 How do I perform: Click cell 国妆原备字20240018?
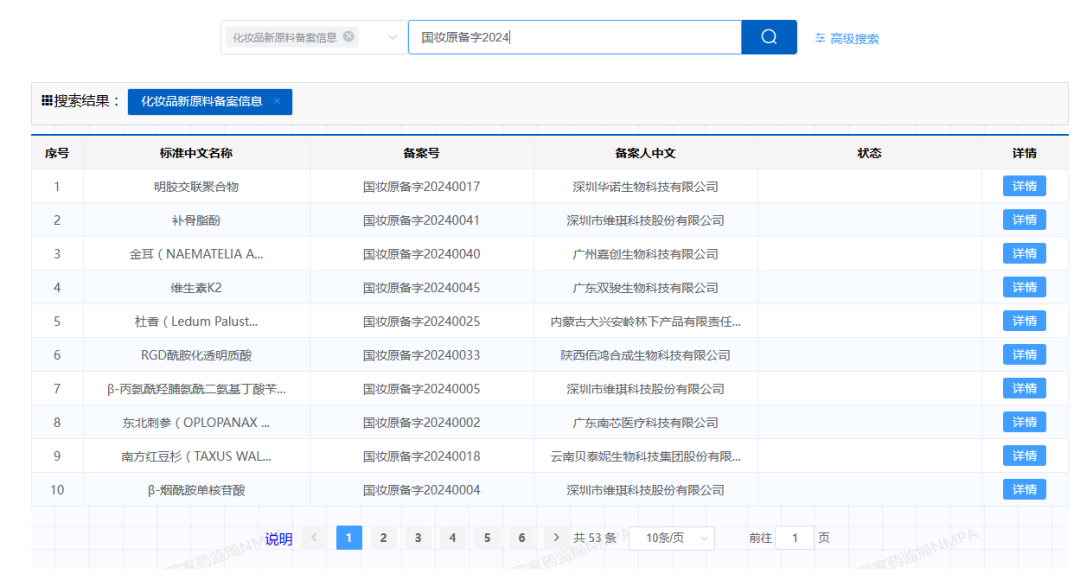point(422,457)
